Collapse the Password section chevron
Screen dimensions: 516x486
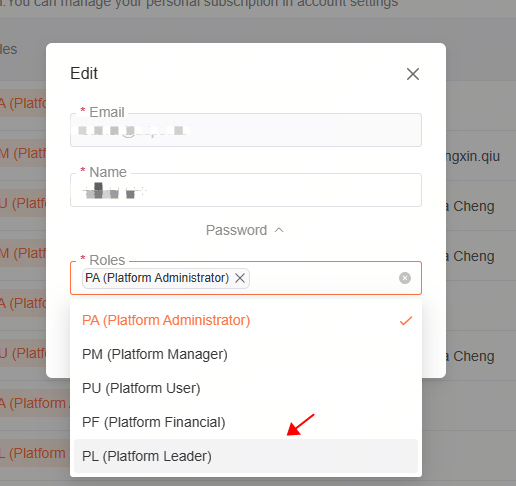click(x=279, y=230)
